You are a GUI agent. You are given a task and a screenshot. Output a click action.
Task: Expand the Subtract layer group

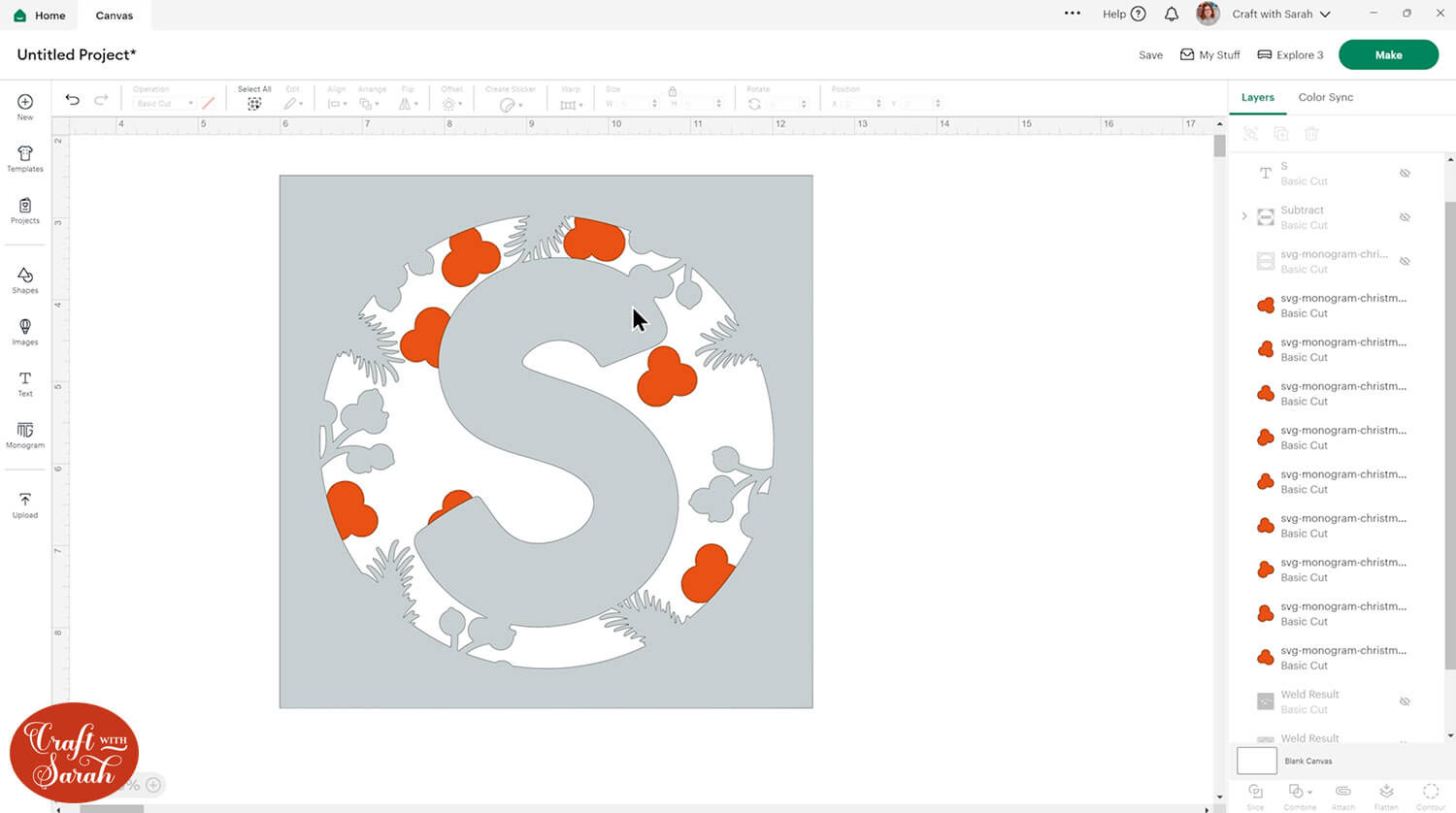click(x=1244, y=216)
